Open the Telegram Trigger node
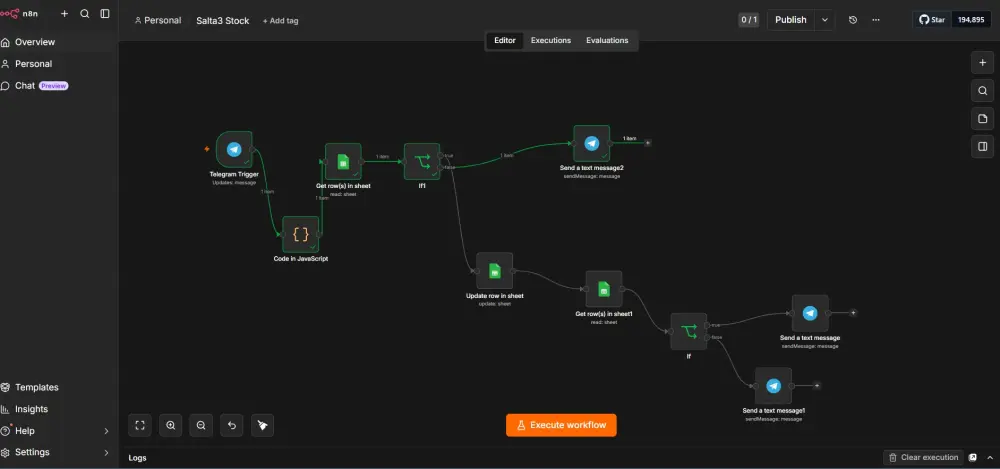Screen dimensions: 1000x469 234,149
